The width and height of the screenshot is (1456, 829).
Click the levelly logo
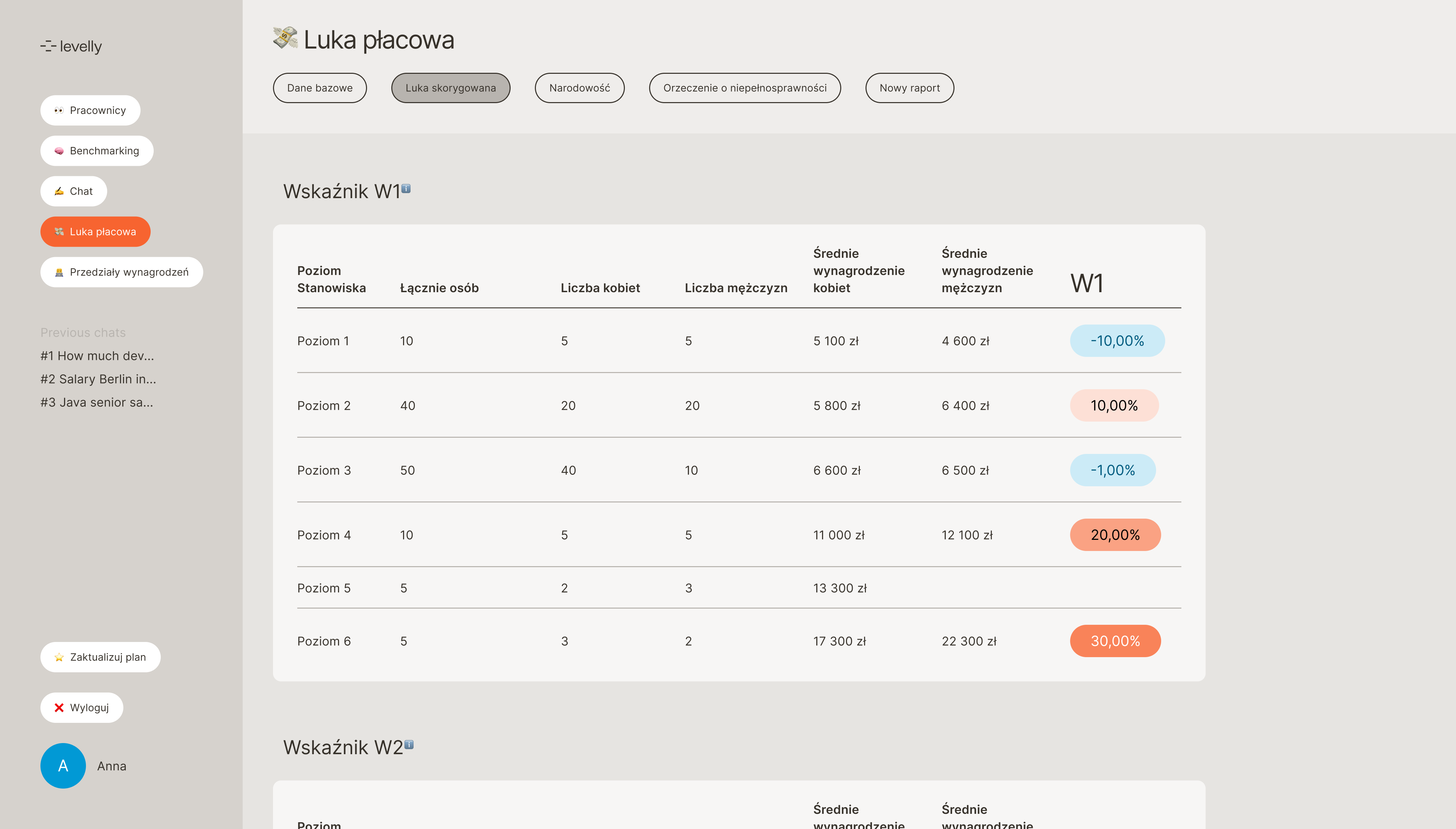(71, 46)
